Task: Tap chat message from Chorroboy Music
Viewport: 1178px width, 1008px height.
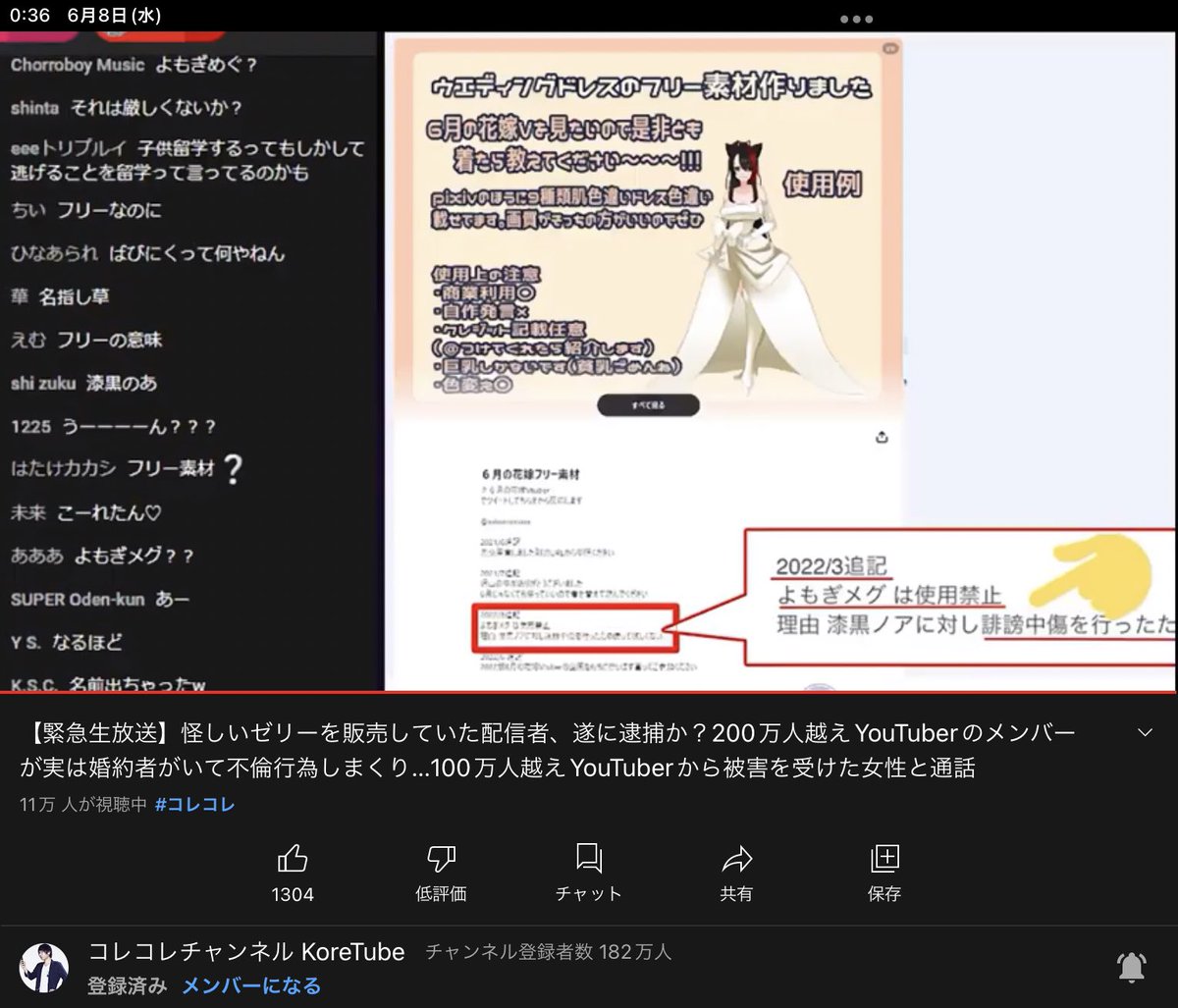Action: pos(134,65)
